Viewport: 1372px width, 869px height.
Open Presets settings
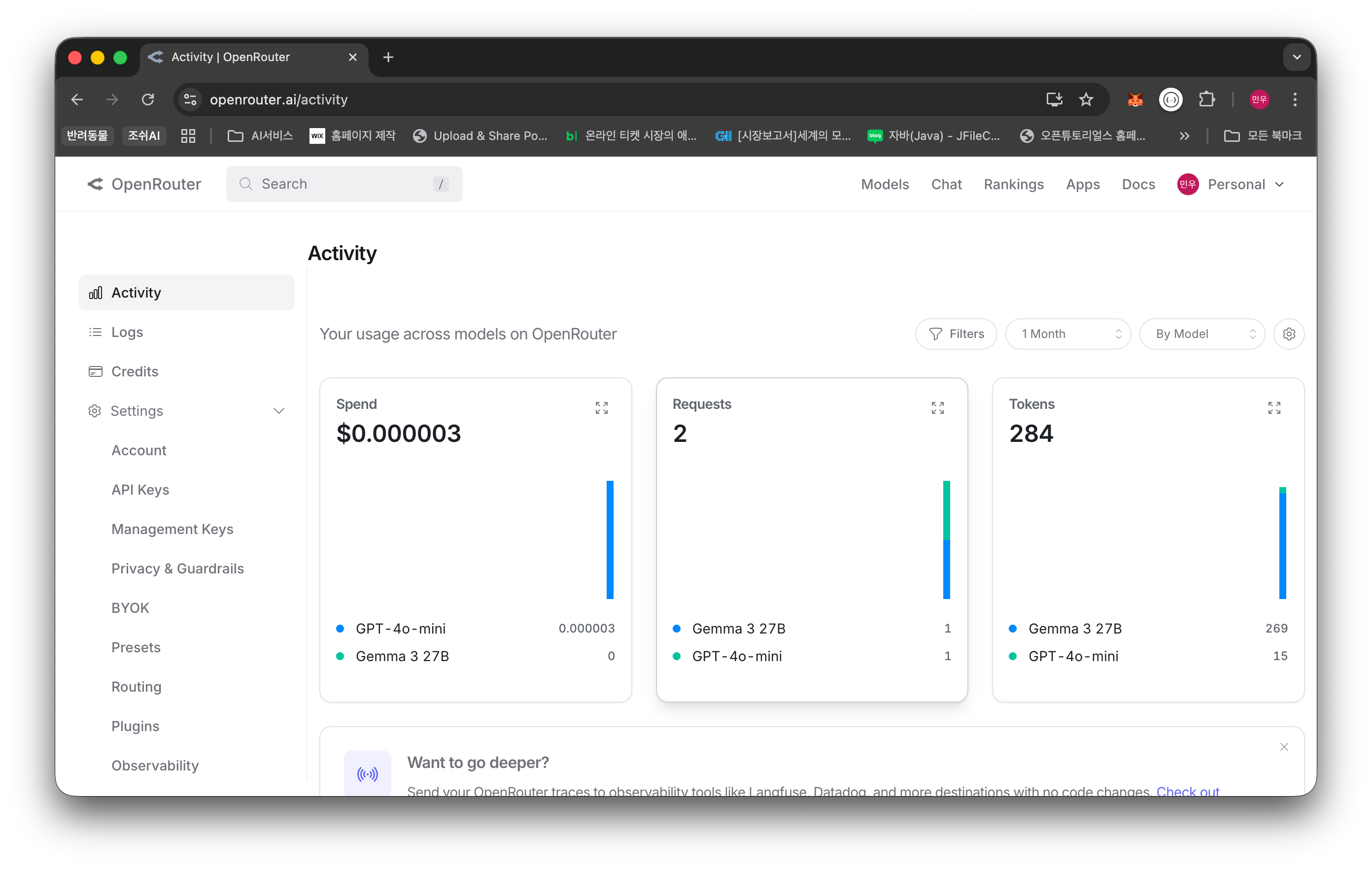click(136, 647)
